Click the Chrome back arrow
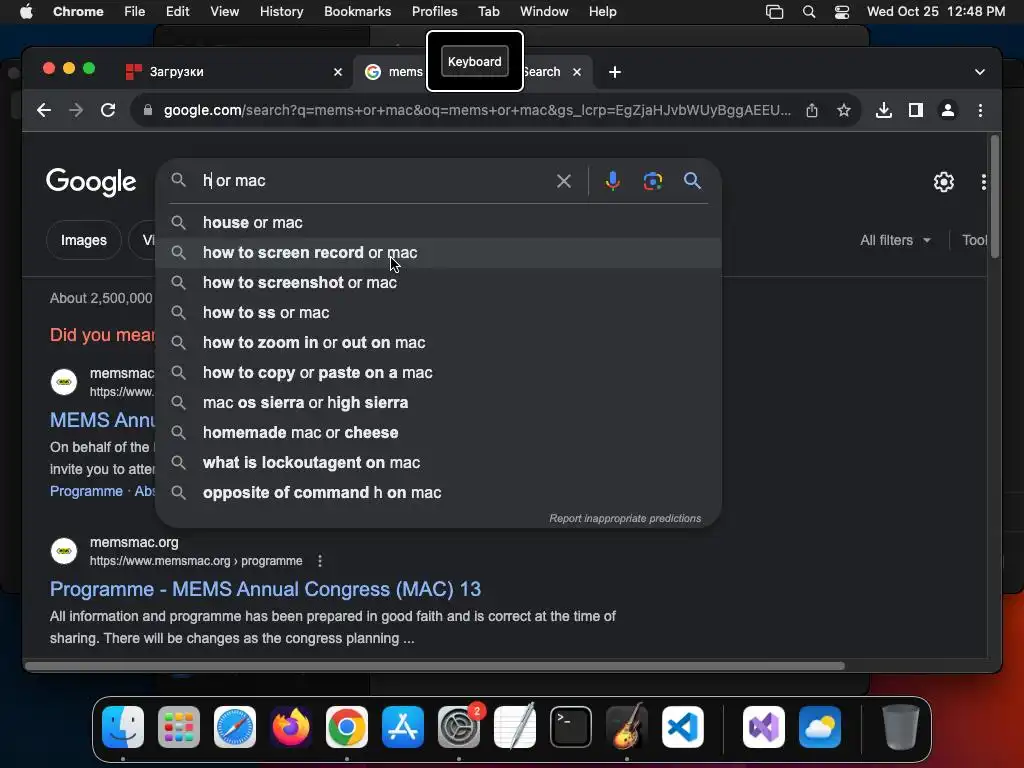 [44, 110]
